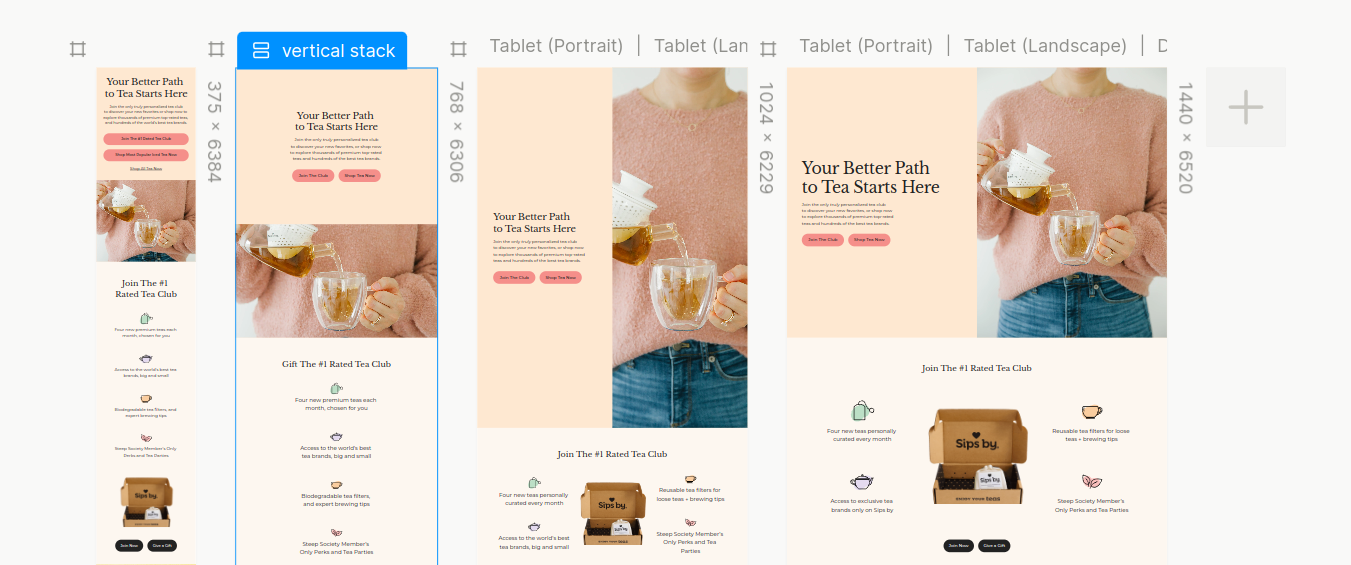Click the frame icon directly left of vertical stack

point(216,49)
